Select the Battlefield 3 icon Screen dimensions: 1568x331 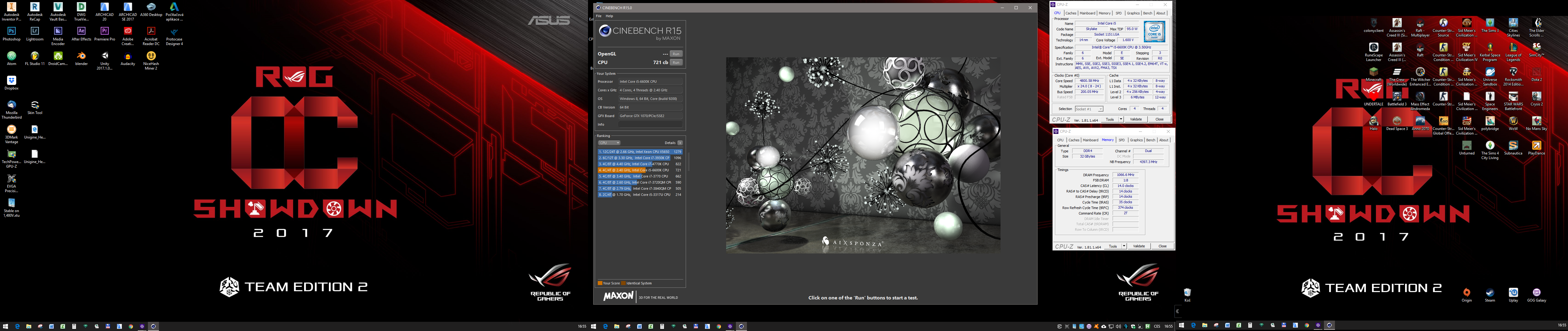pyautogui.click(x=1397, y=99)
